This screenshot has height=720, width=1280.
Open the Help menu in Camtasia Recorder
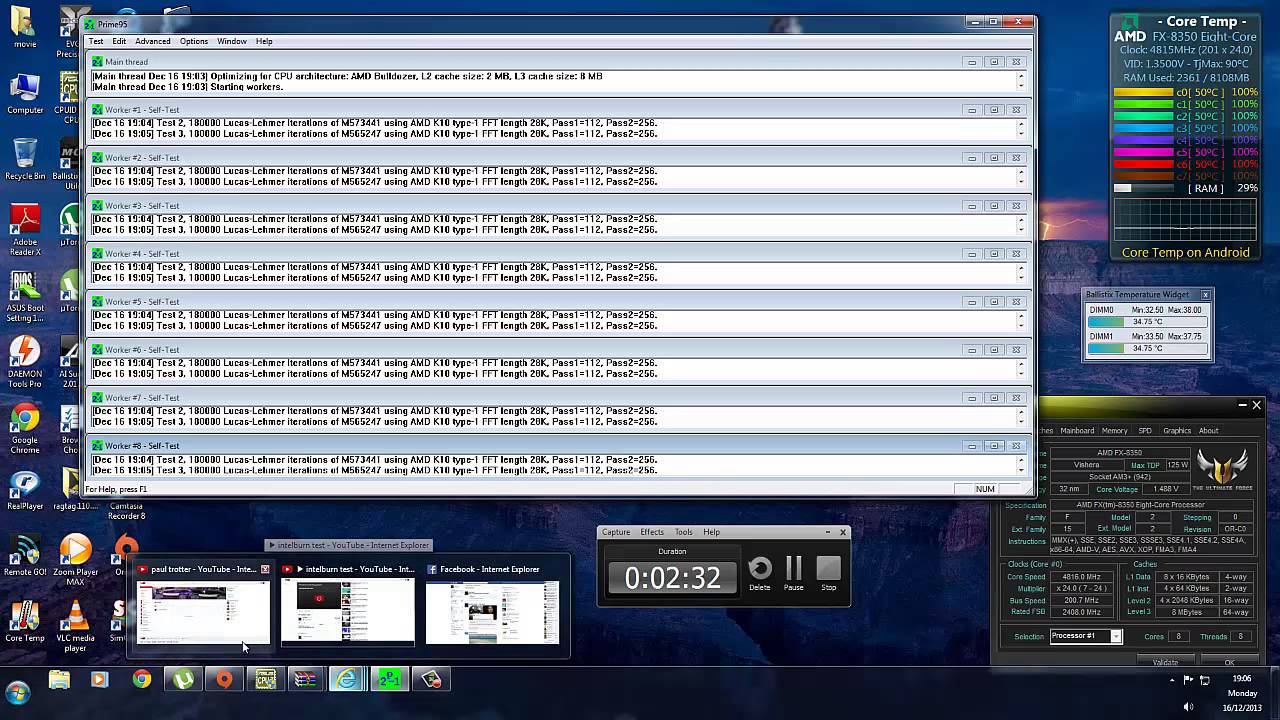click(x=711, y=532)
